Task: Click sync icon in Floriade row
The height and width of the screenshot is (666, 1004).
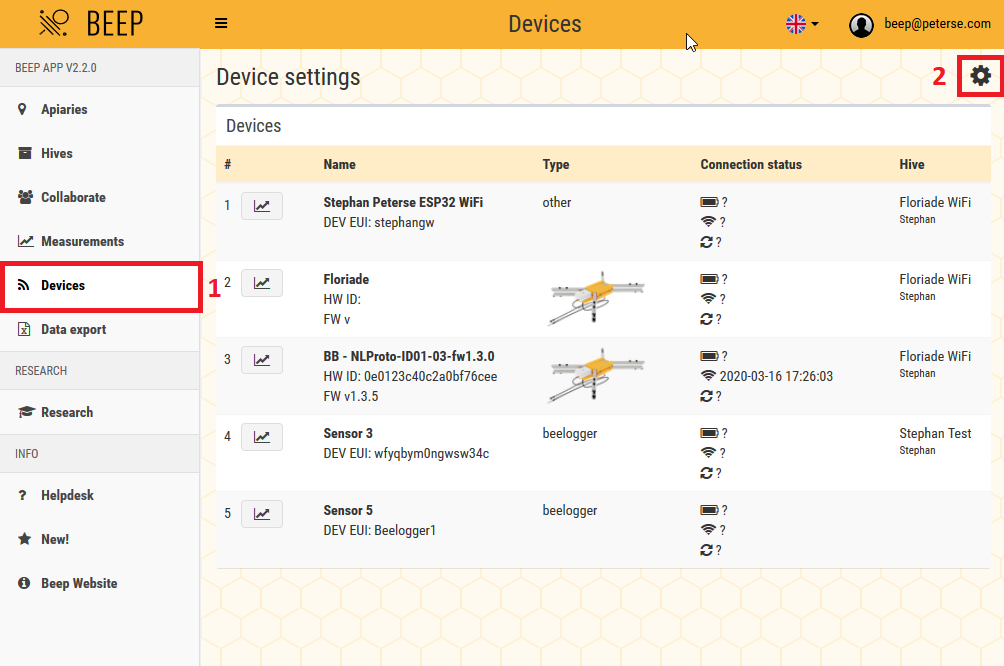Action: pyautogui.click(x=706, y=319)
